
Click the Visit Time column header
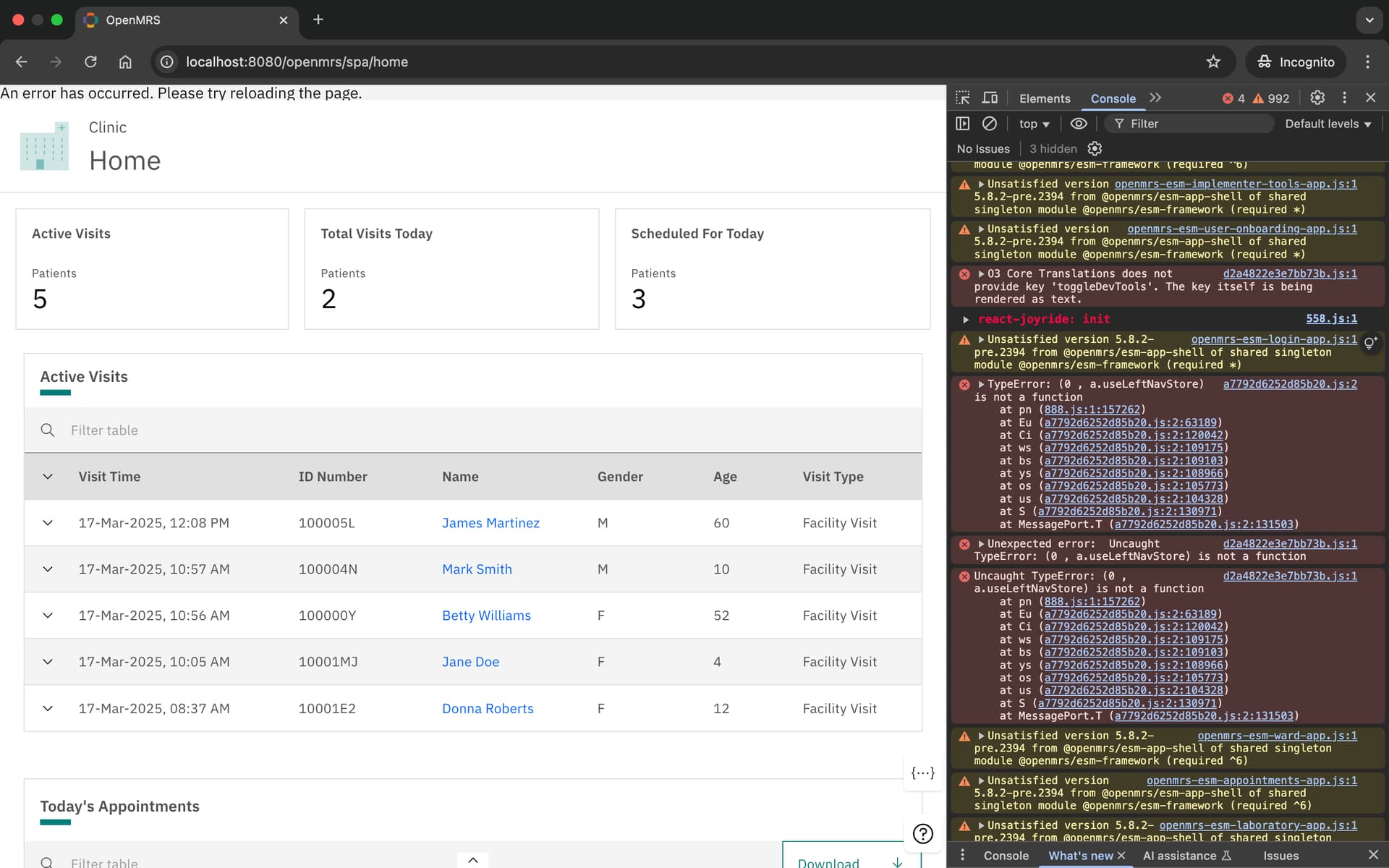pyautogui.click(x=109, y=477)
